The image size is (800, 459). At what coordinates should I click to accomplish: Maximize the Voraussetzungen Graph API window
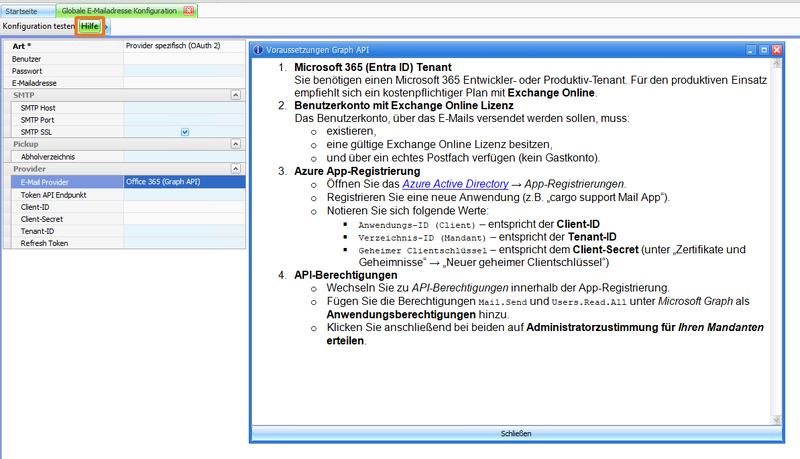point(764,48)
